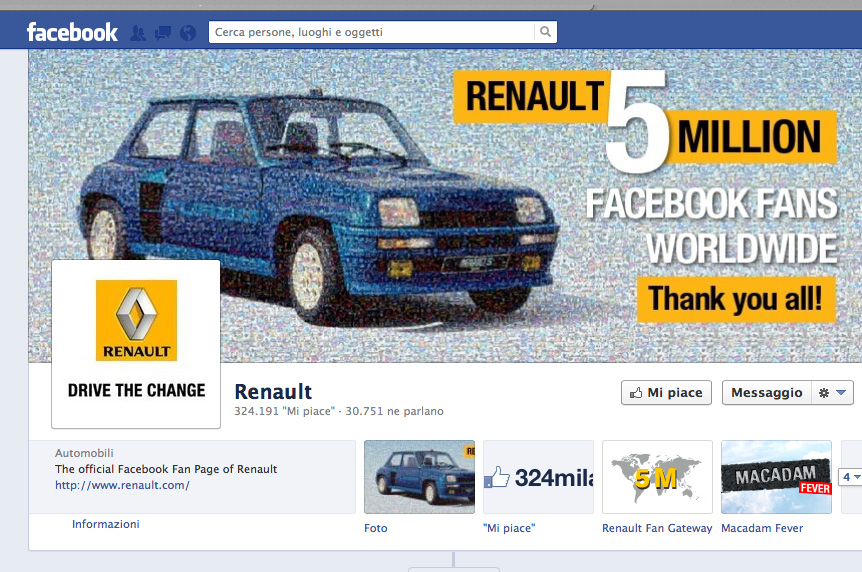Open notifications globe icon
Image resolution: width=862 pixels, height=572 pixels.
[188, 33]
